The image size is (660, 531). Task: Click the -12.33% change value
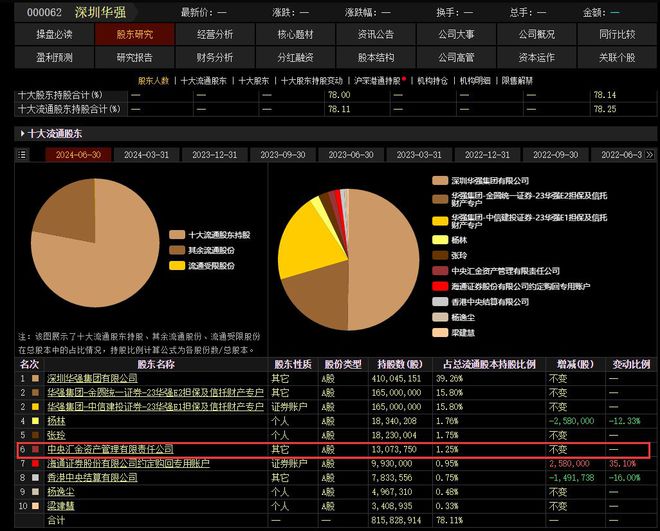pos(625,421)
